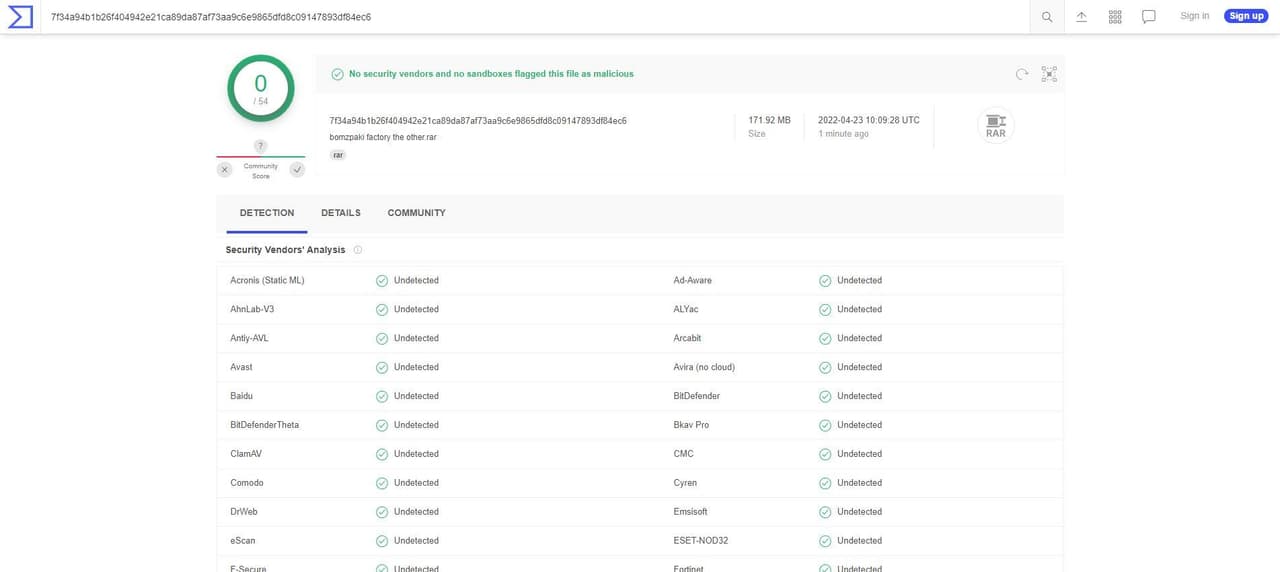Click the Emsisoft undetected check icon
Viewport: 1280px width, 572px height.
pos(825,513)
